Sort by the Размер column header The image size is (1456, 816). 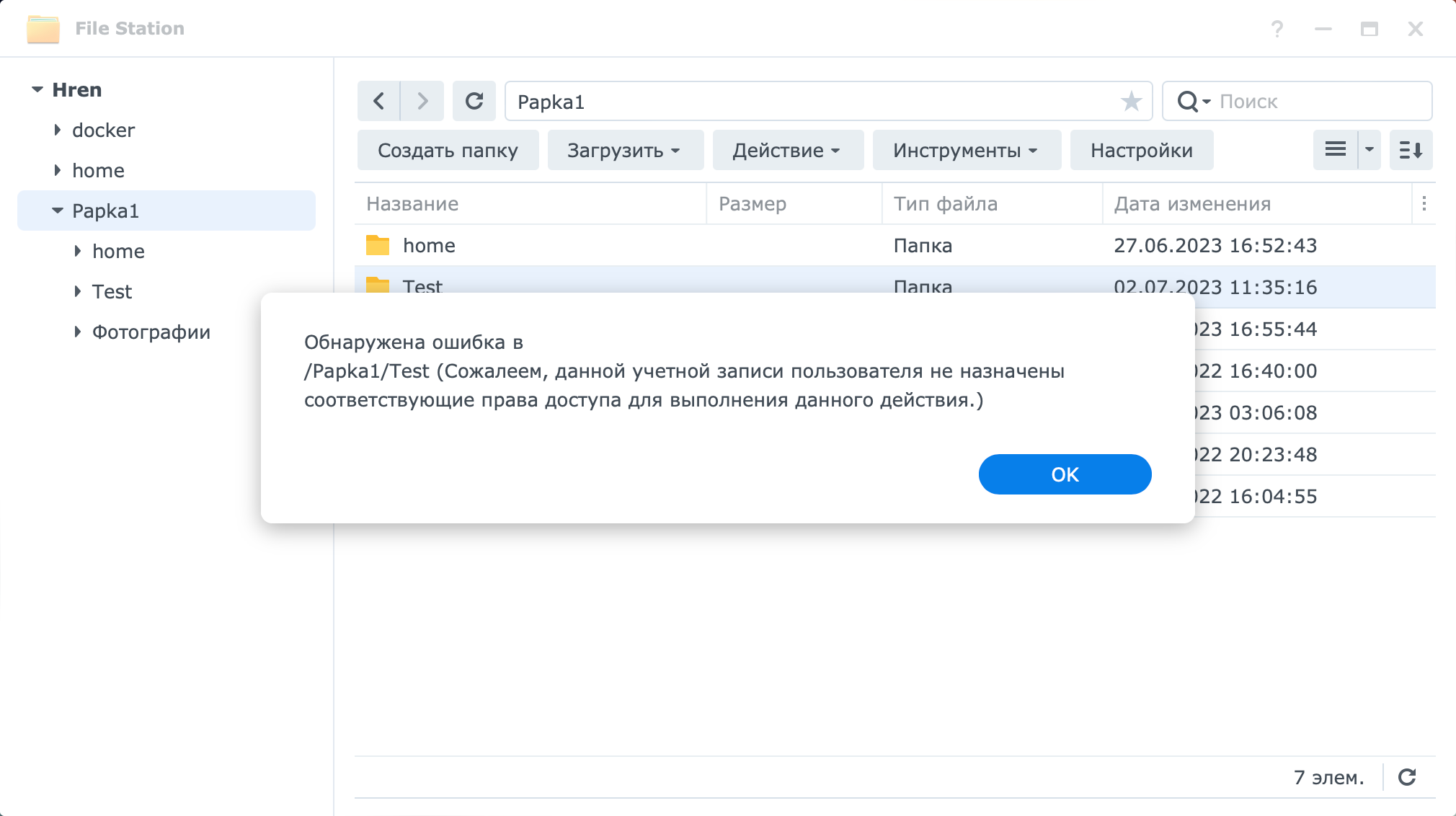[x=794, y=204]
